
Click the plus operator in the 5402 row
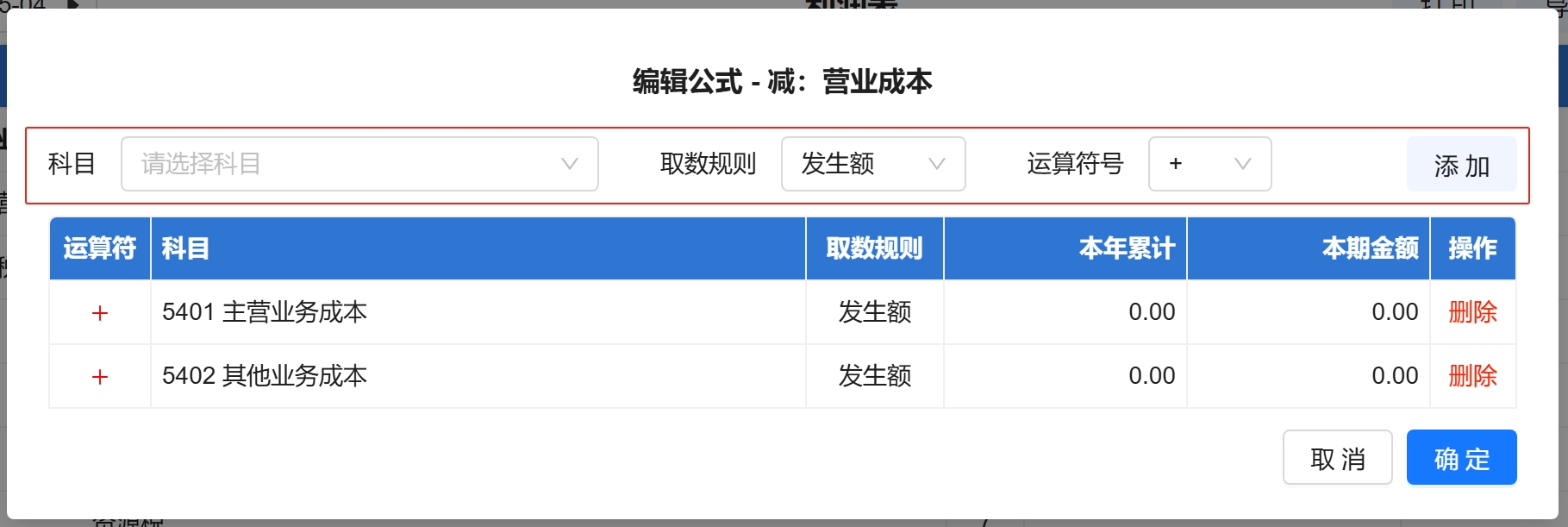coord(100,377)
